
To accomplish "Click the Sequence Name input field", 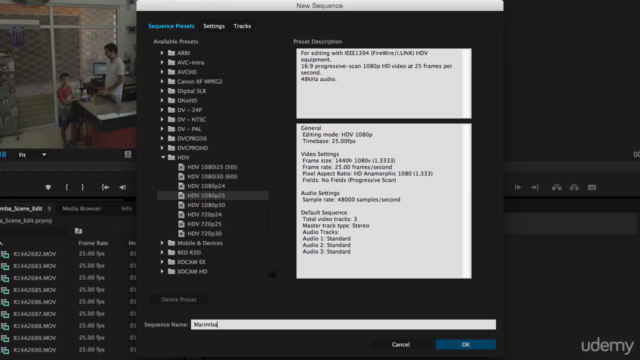I will coord(343,324).
